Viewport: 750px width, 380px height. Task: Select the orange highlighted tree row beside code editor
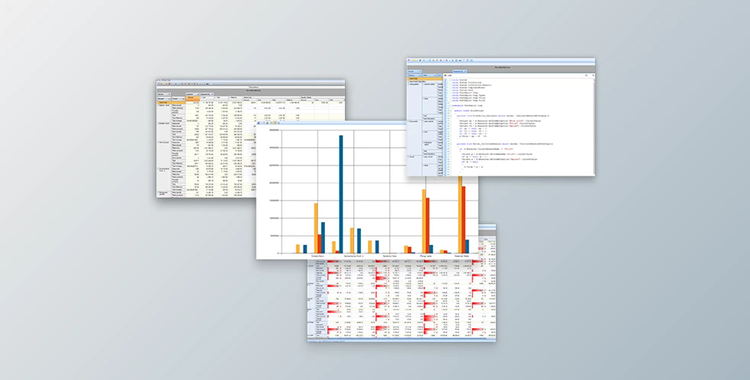[x=425, y=78]
